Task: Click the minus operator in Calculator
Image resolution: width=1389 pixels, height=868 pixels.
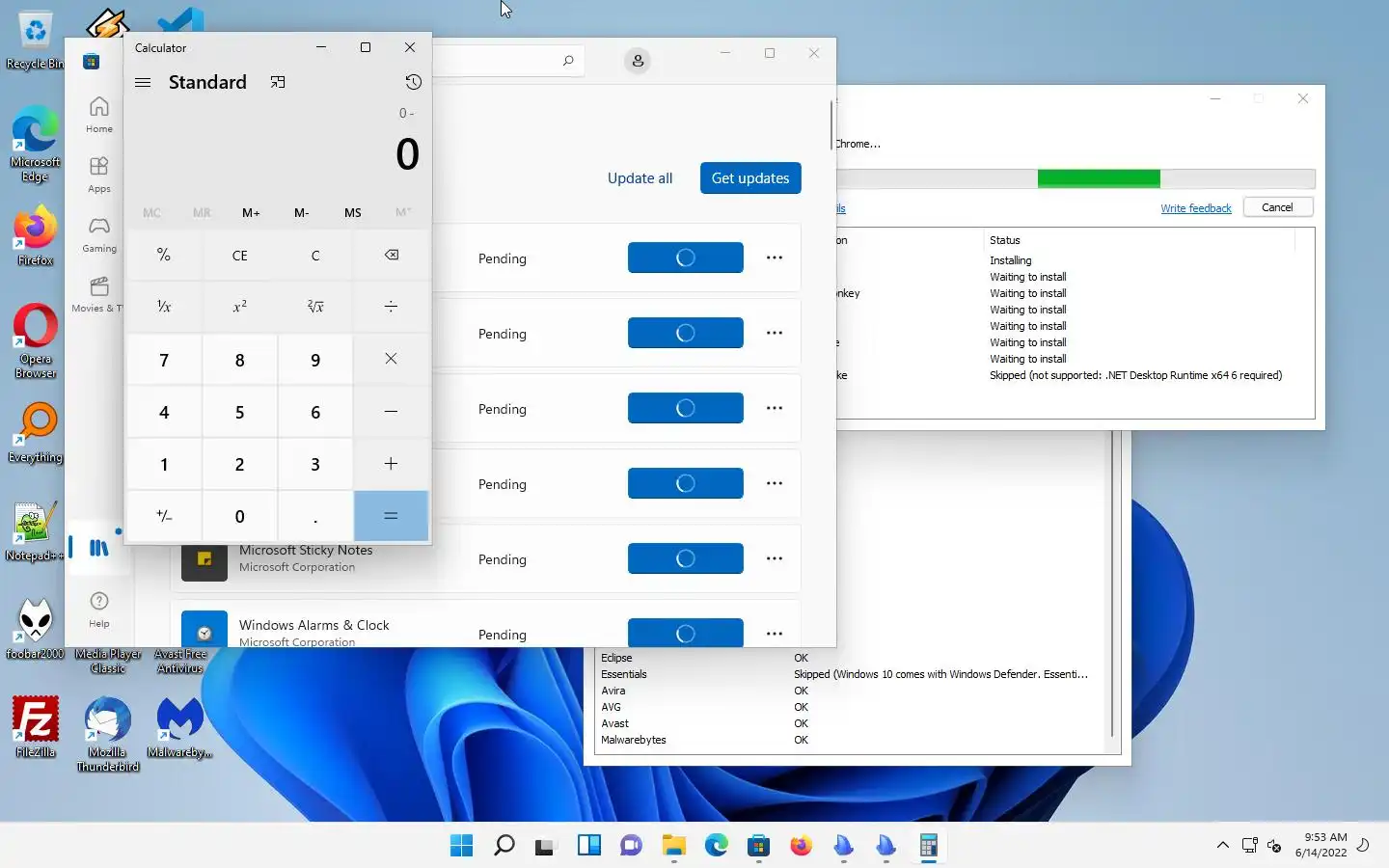Action: pyautogui.click(x=391, y=411)
